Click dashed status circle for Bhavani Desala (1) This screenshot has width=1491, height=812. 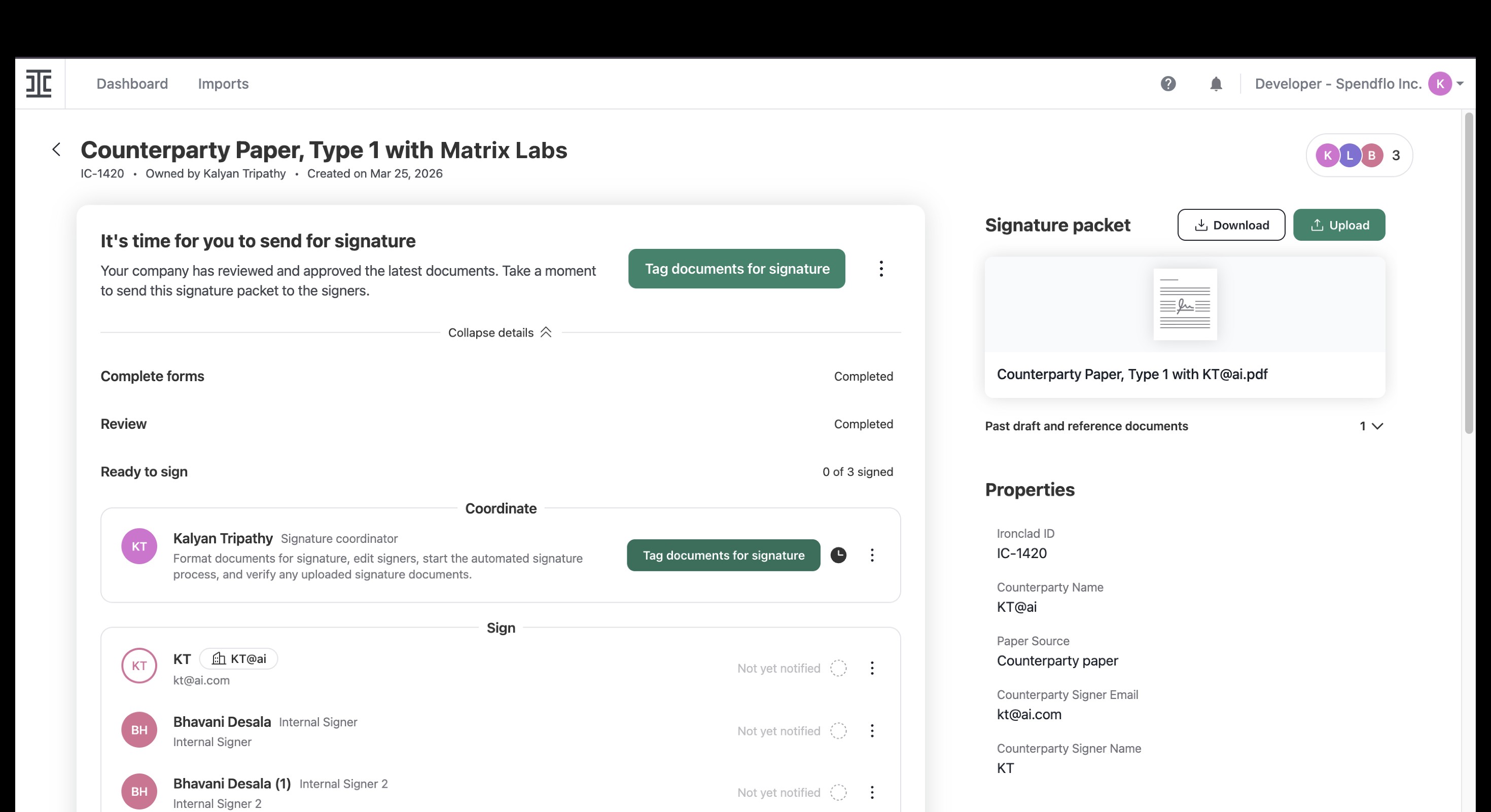[838, 792]
